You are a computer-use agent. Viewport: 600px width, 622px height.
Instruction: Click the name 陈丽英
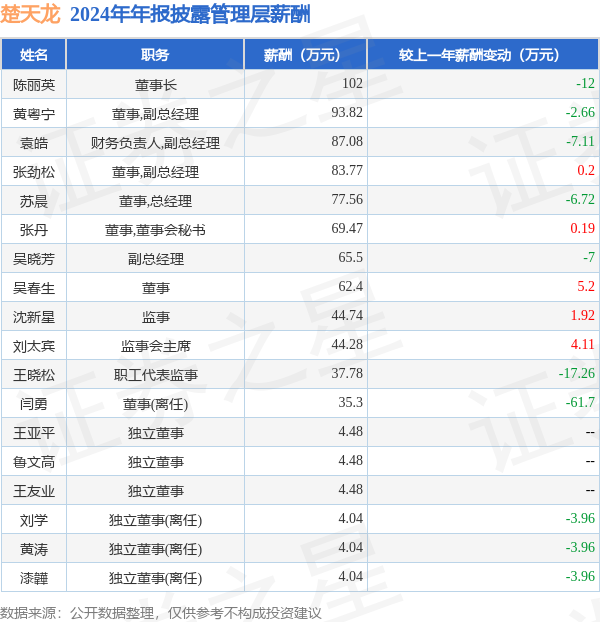click(34, 85)
